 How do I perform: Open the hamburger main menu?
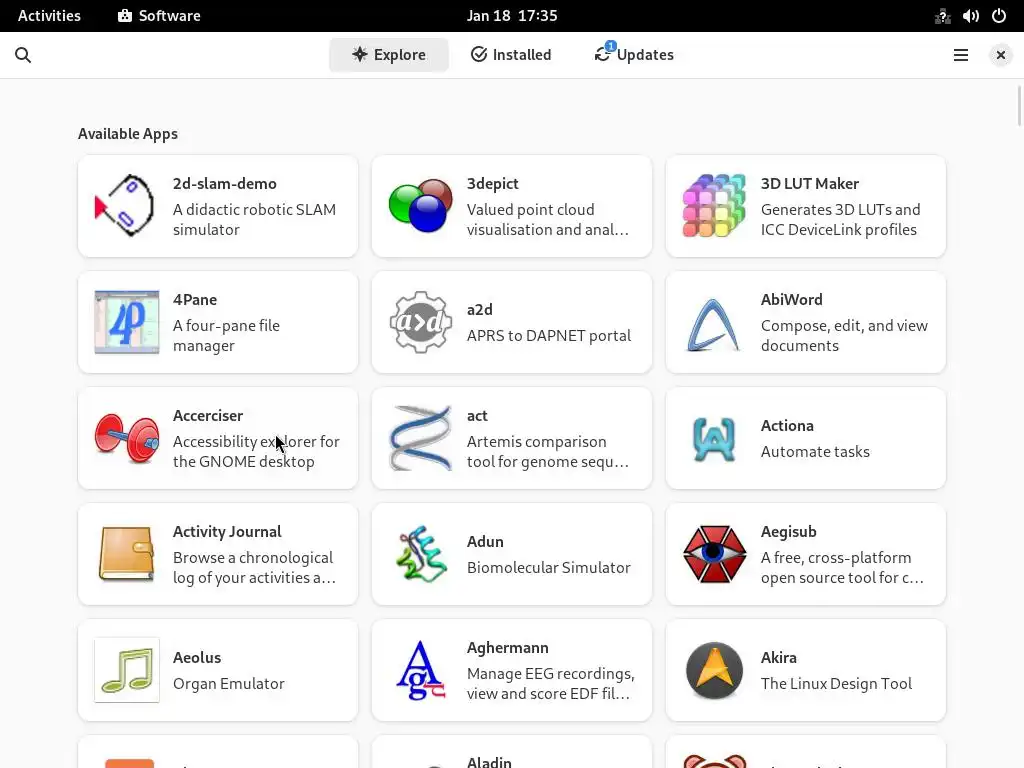click(961, 55)
